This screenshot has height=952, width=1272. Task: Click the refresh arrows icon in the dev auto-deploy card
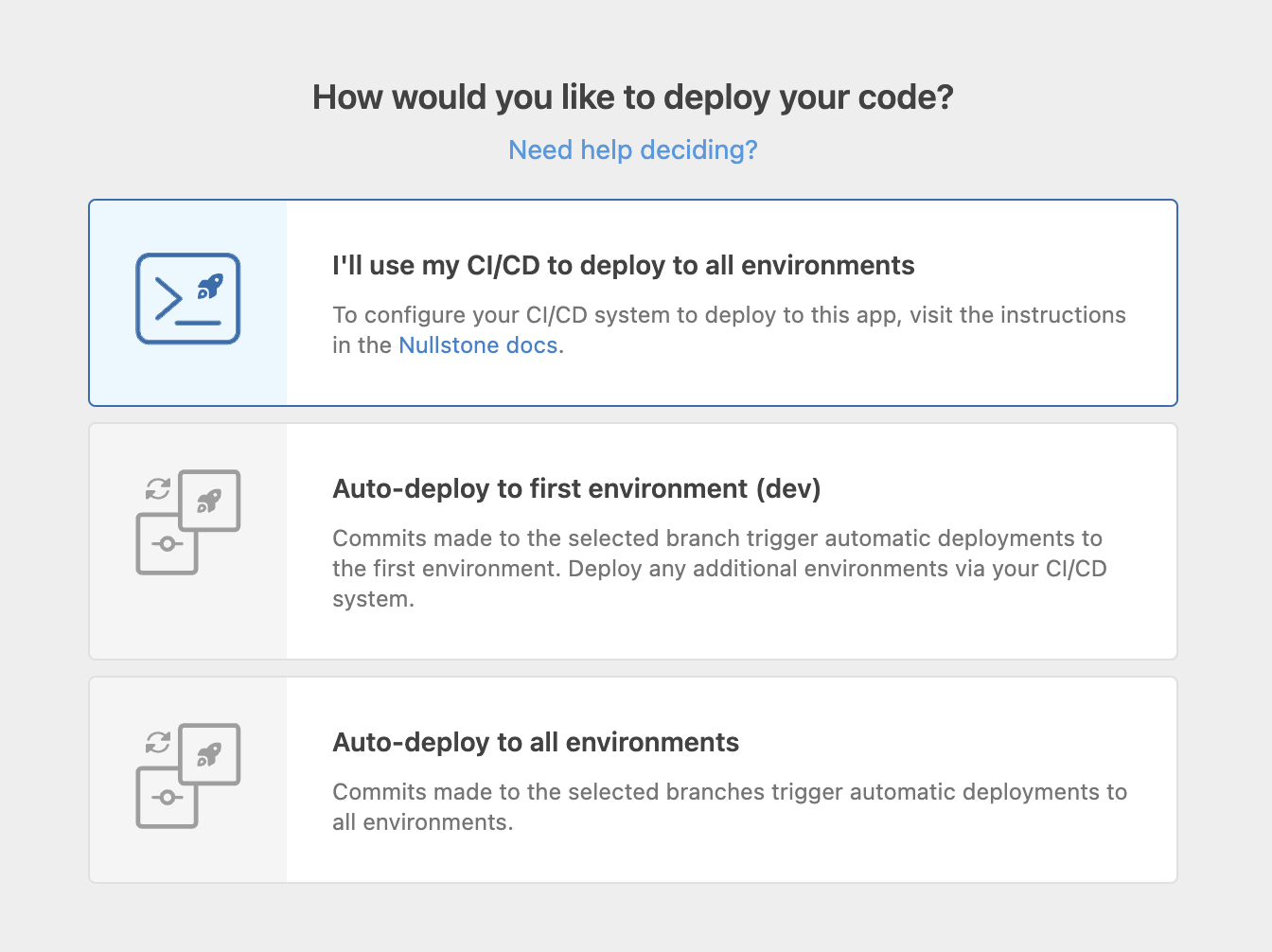click(158, 488)
